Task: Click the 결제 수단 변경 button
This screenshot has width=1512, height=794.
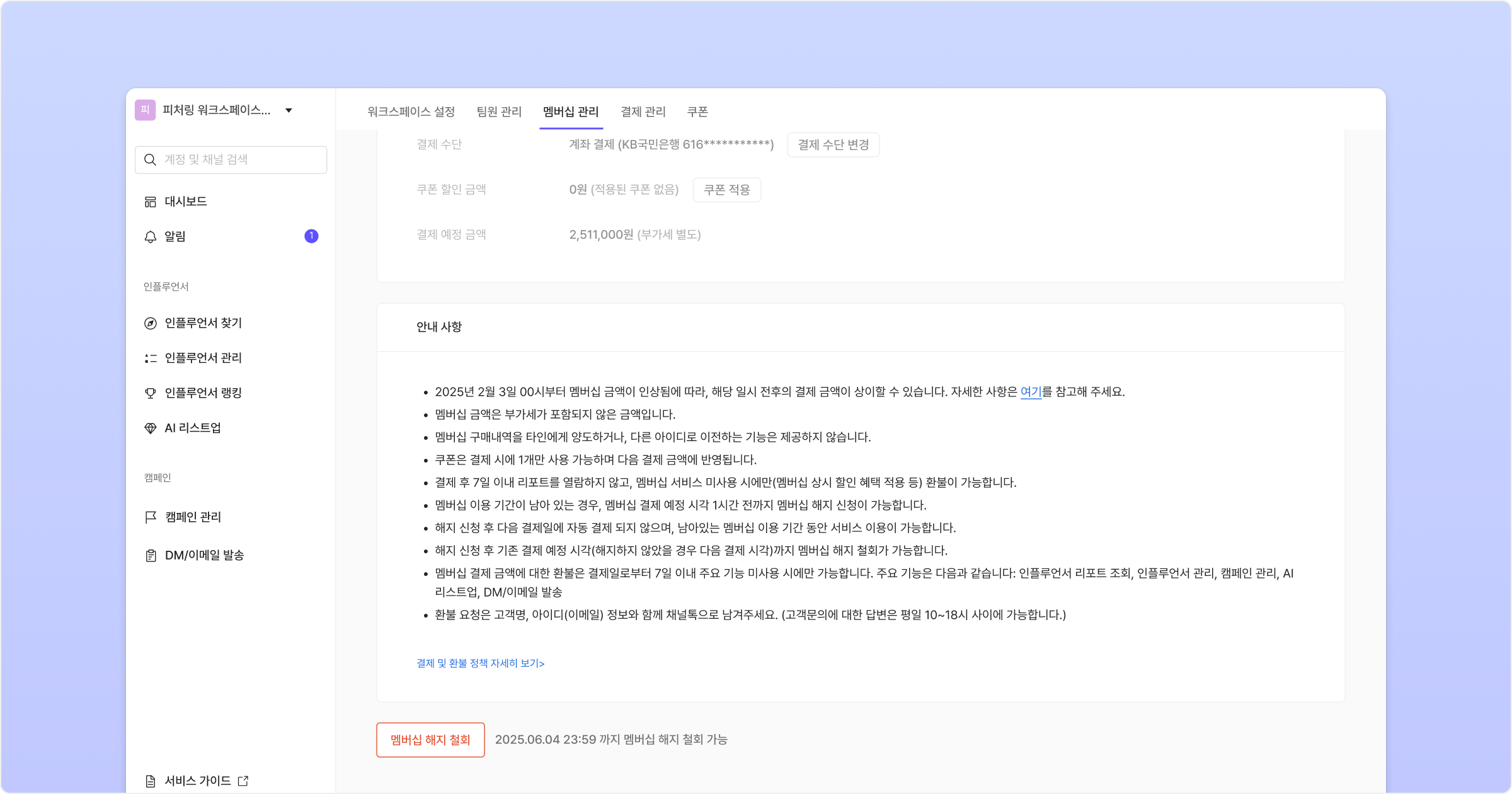Action: click(833, 145)
